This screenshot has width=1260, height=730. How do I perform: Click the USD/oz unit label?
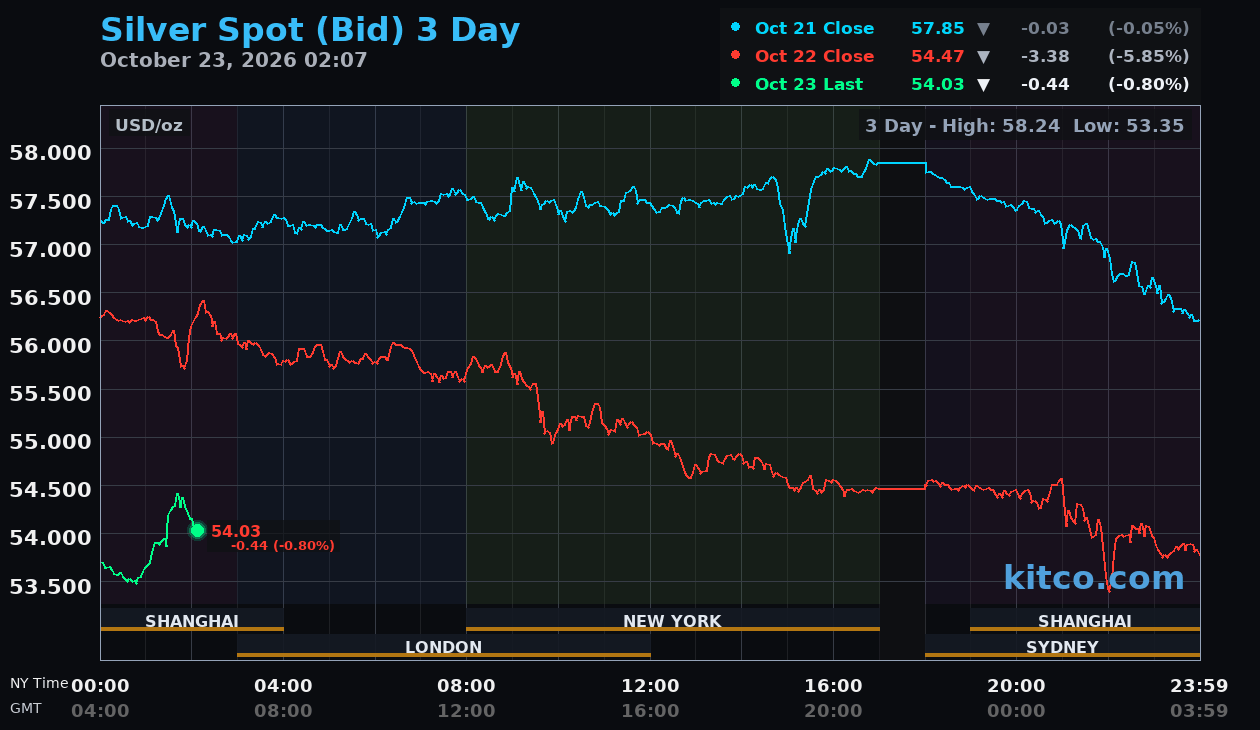pyautogui.click(x=149, y=125)
